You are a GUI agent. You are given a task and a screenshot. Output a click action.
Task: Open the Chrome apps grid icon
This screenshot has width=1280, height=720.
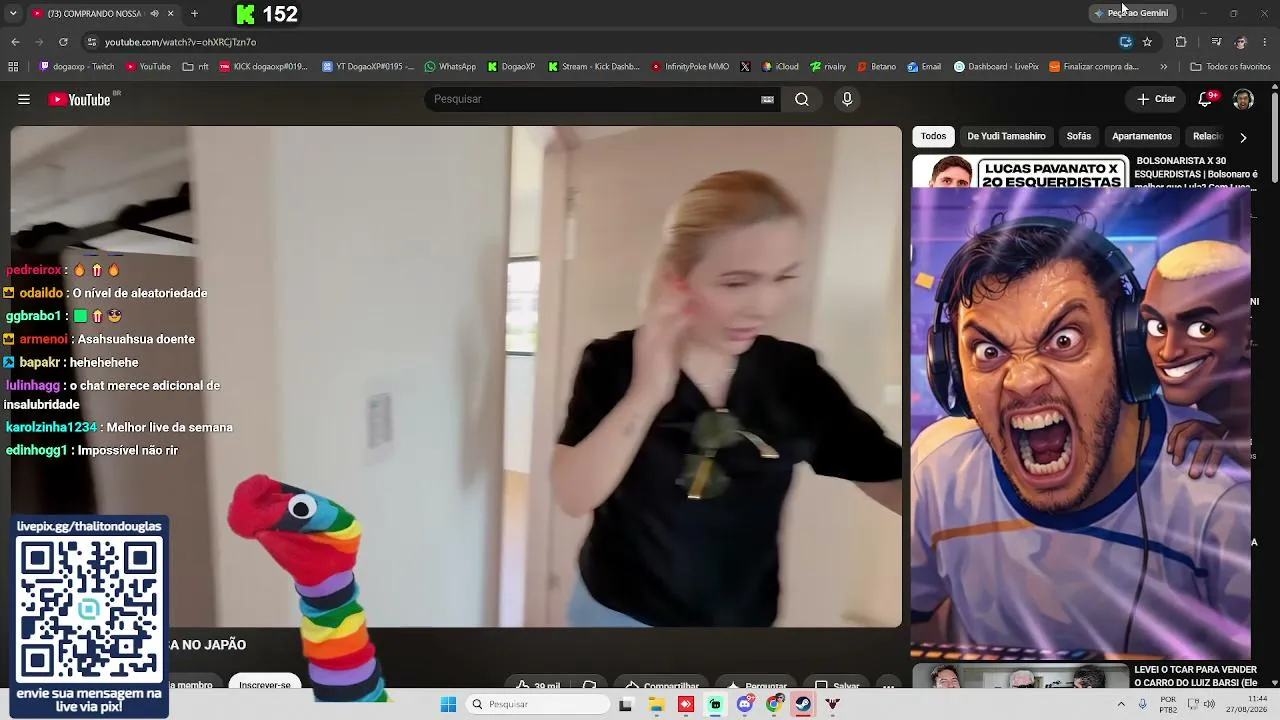pos(13,67)
